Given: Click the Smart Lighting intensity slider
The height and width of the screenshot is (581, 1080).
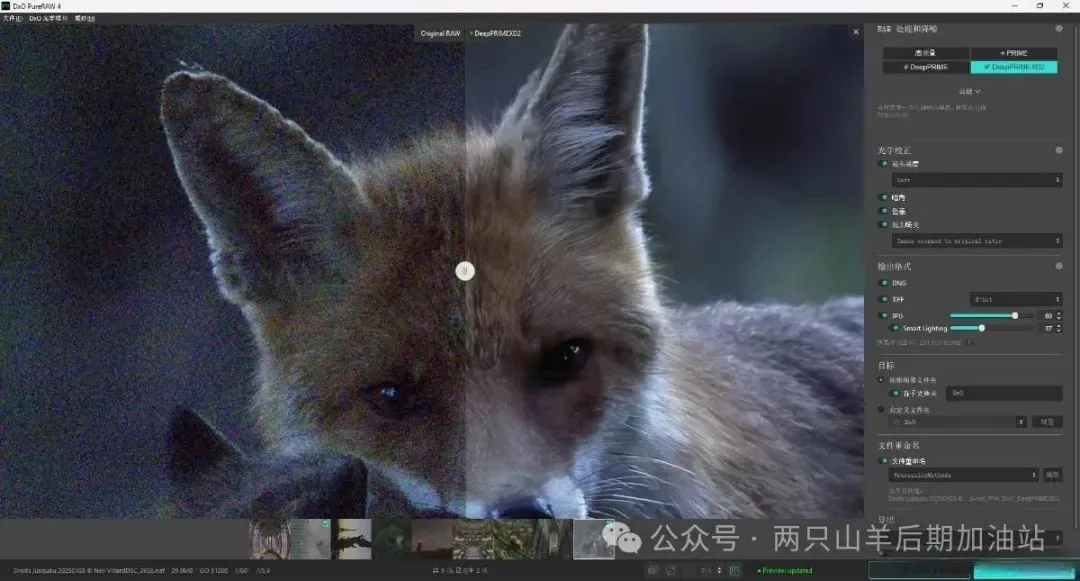Looking at the screenshot, I should tap(990, 328).
